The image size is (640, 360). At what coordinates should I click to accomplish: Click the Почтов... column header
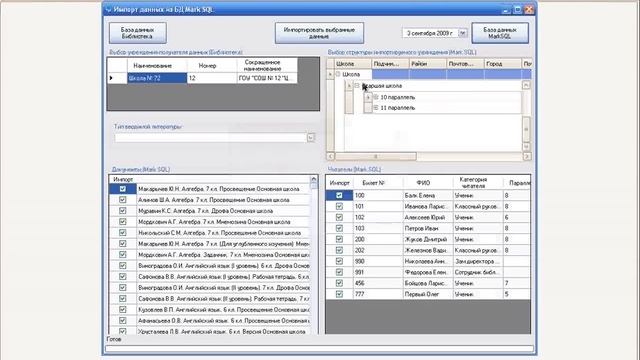465,64
